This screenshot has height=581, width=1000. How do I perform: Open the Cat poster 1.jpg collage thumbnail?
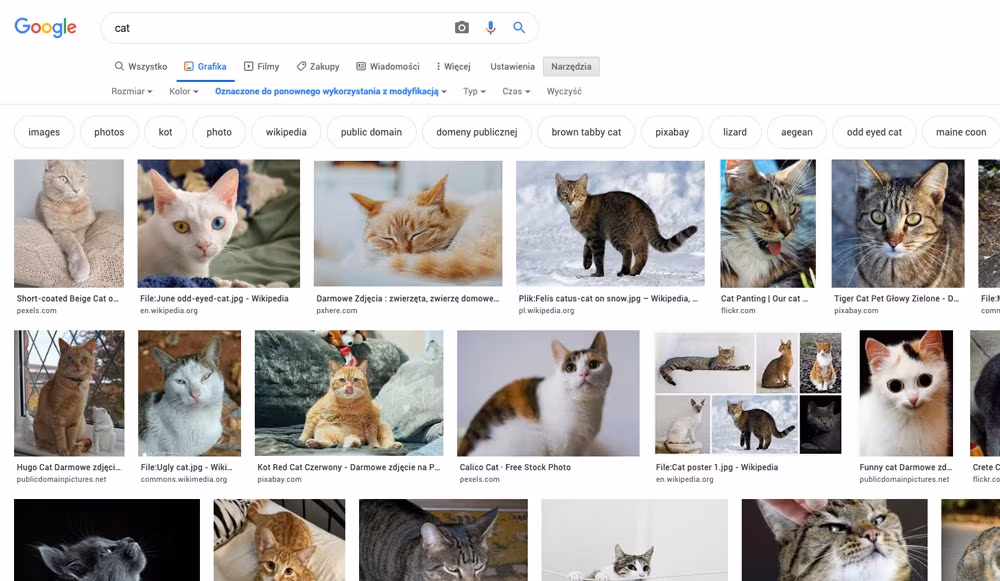pos(748,393)
